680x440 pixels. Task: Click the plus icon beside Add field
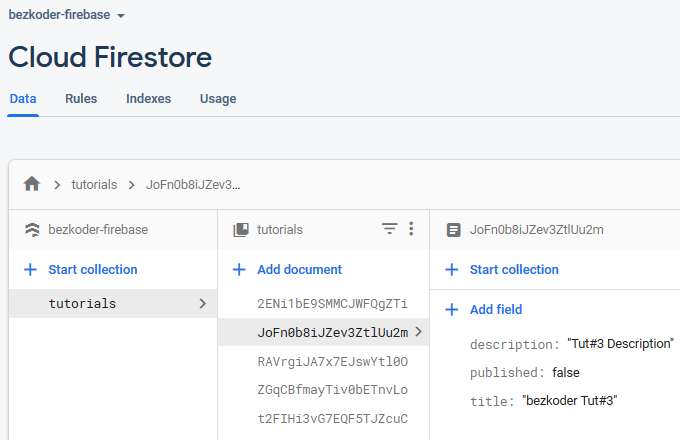(x=452, y=310)
